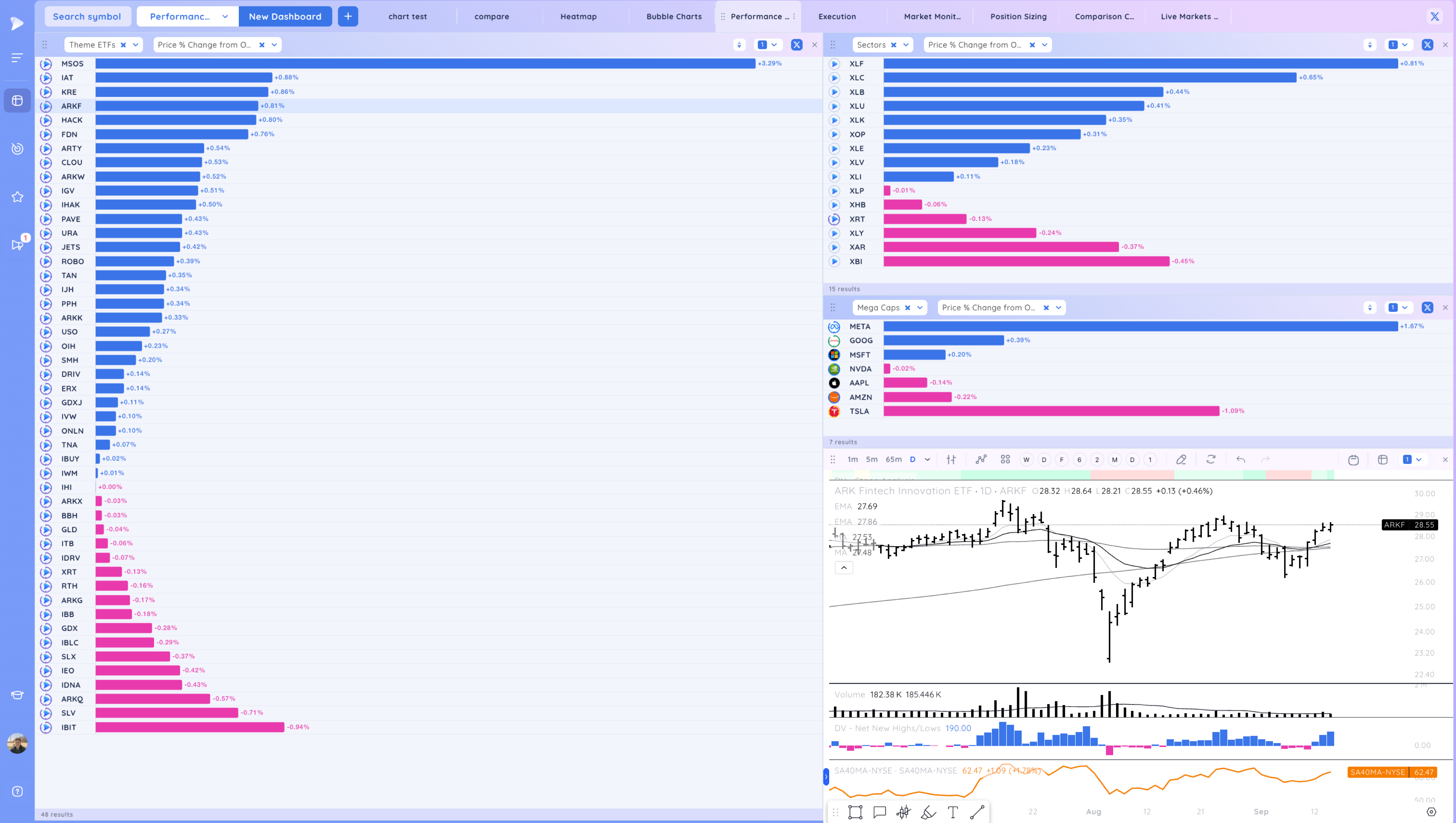Toggle the M circle button in chart toolbar
The width and height of the screenshot is (1456, 823).
(1115, 460)
